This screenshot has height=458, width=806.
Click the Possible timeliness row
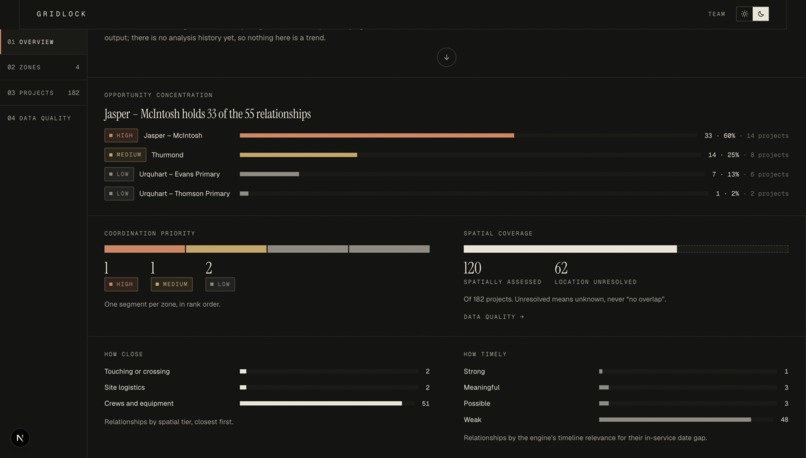tap(626, 404)
